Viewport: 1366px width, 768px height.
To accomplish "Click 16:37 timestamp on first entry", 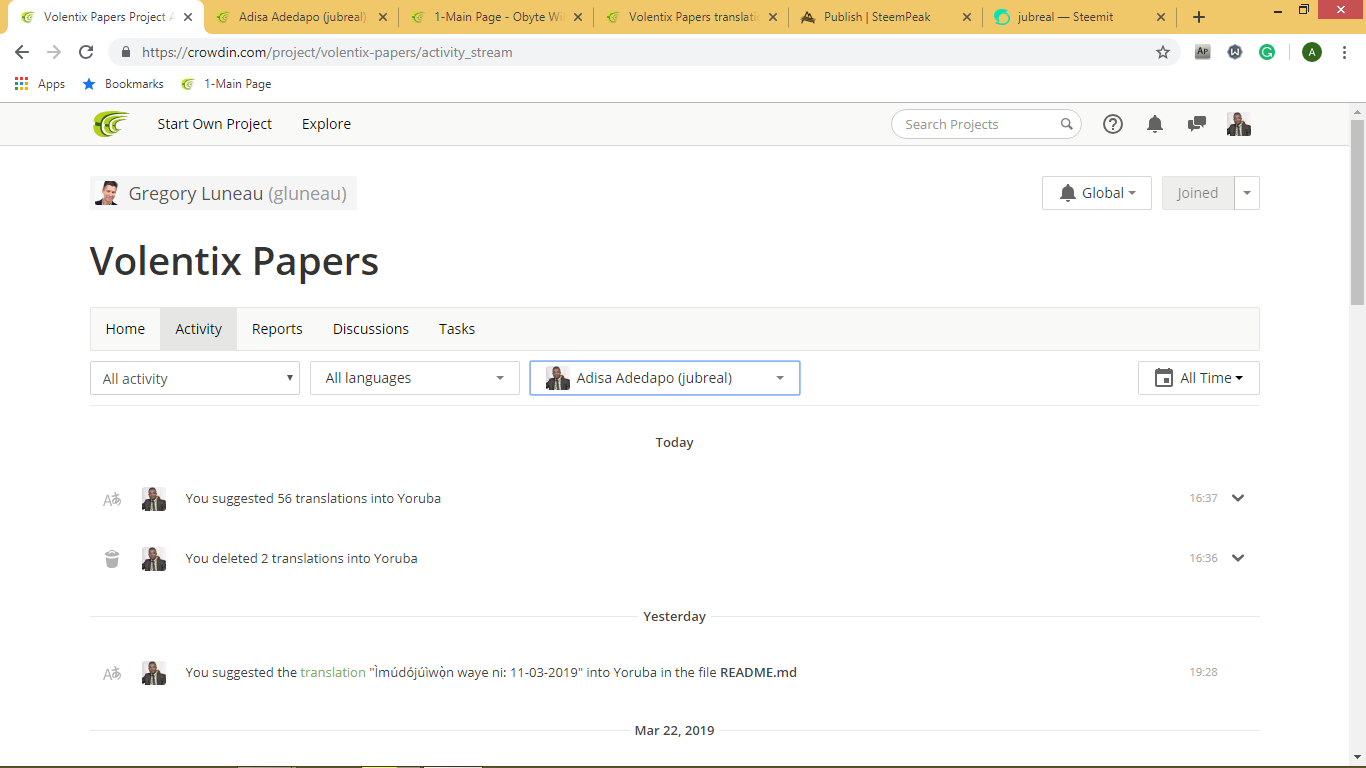I will click(1203, 498).
